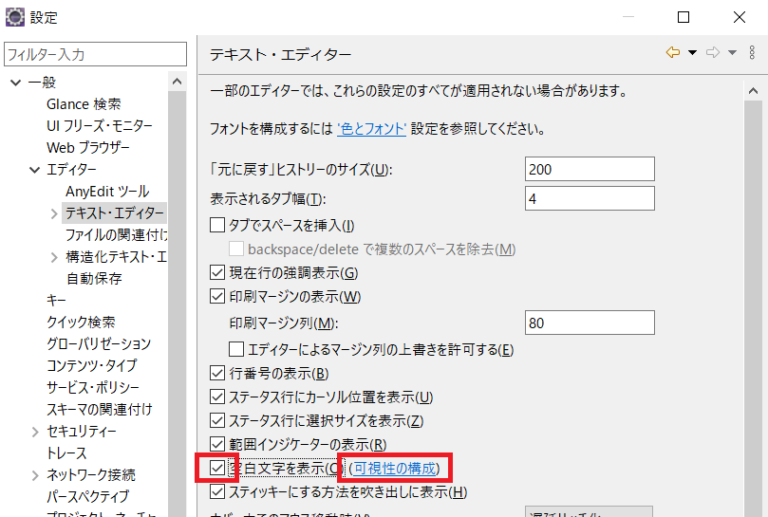Viewport: 768px width, 517px height.
Task: Collapse the 一般 tree node
Action: 16,82
